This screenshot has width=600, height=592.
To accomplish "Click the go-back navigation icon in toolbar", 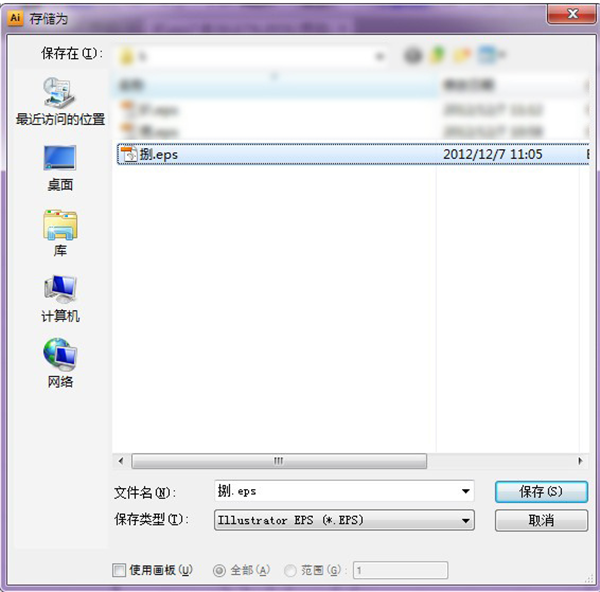I will point(414,55).
